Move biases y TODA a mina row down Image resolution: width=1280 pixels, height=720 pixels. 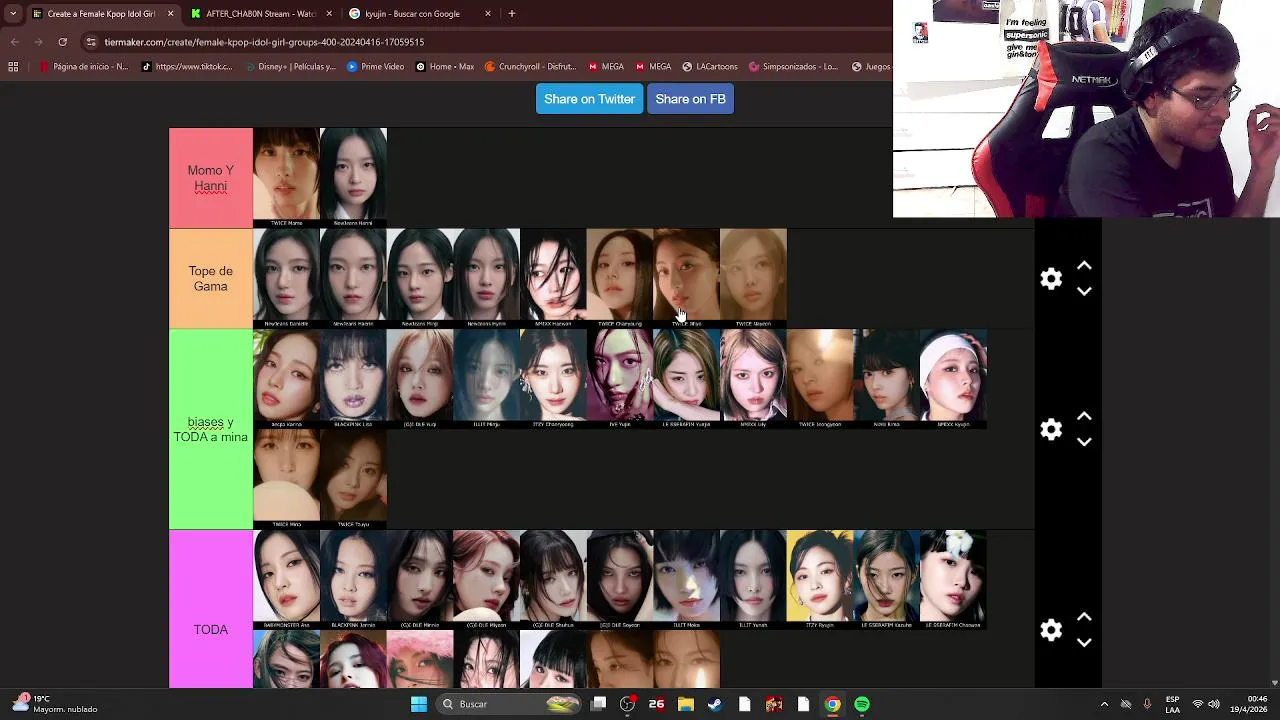[x=1084, y=442]
